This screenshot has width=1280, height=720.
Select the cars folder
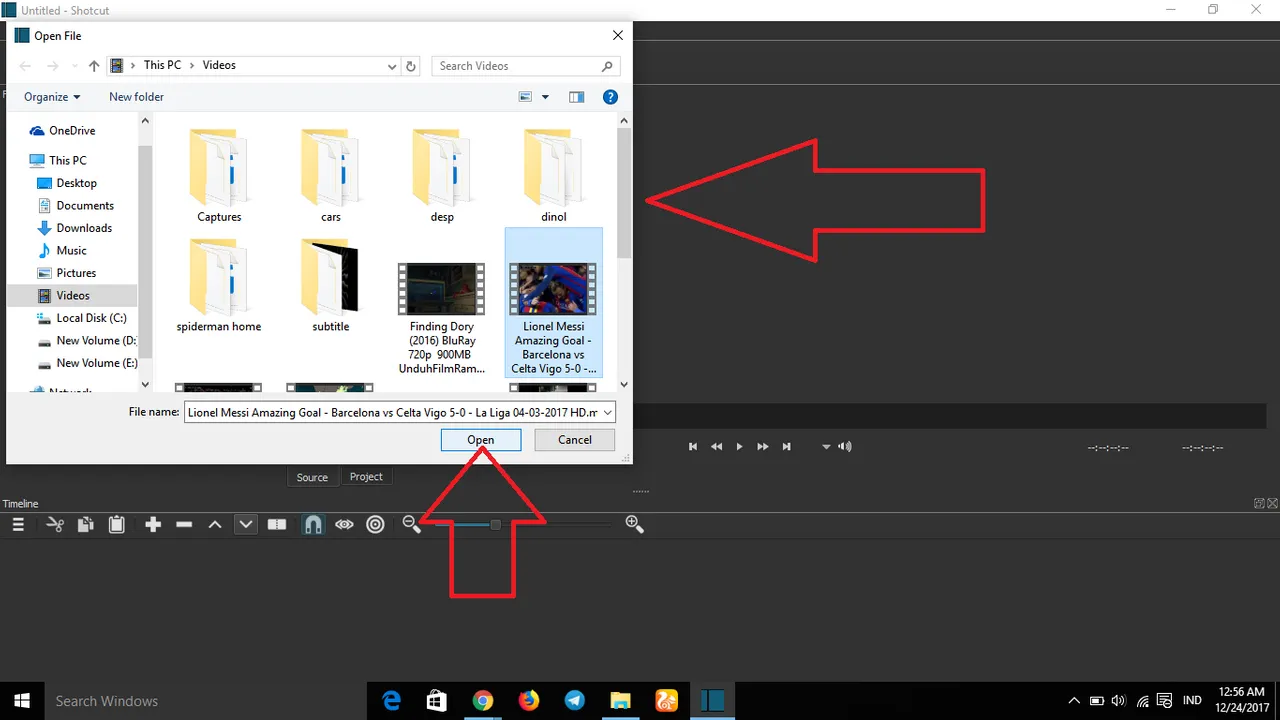[x=331, y=176]
